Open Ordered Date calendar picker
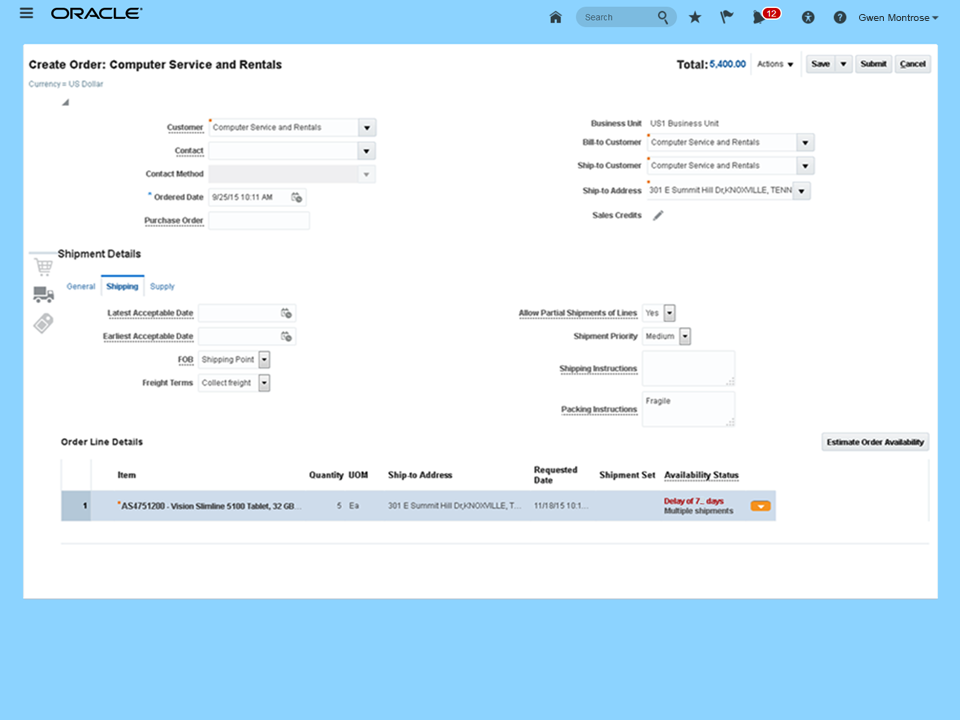The width and height of the screenshot is (960, 720). click(296, 197)
